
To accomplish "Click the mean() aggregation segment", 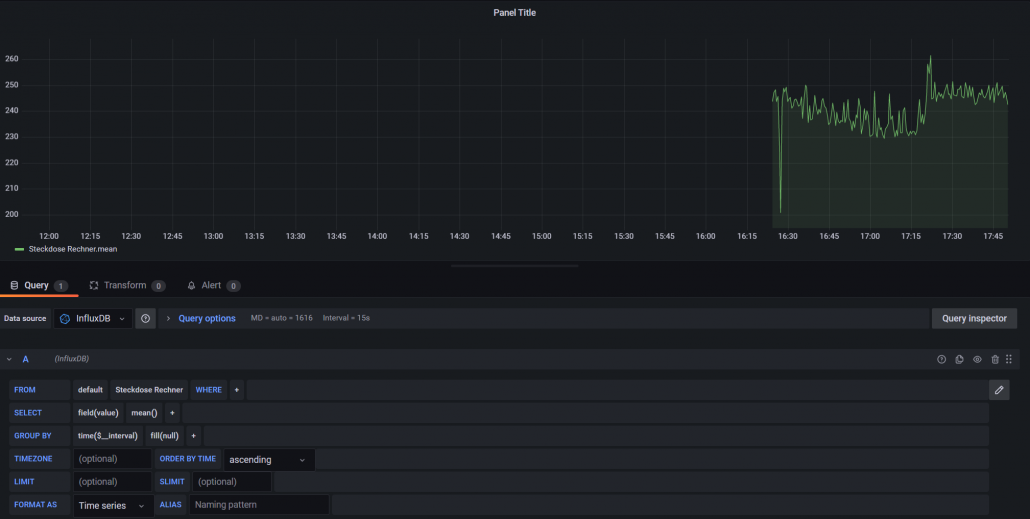I will 144,413.
